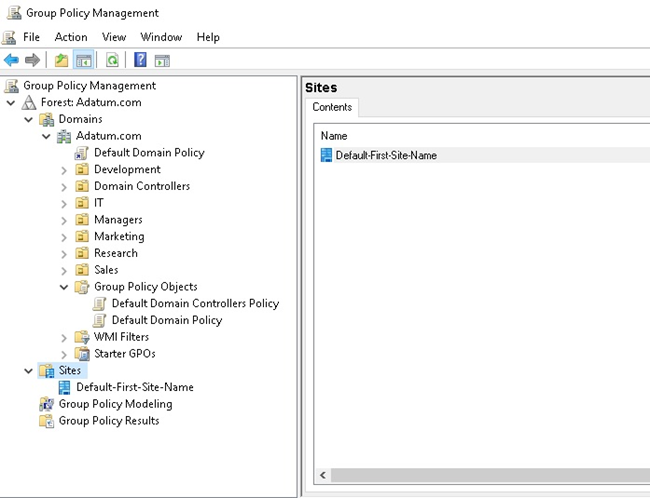Collapse the Forest: Adatum.com node
Image resolution: width=650 pixels, height=498 pixels.
click(x=11, y=102)
